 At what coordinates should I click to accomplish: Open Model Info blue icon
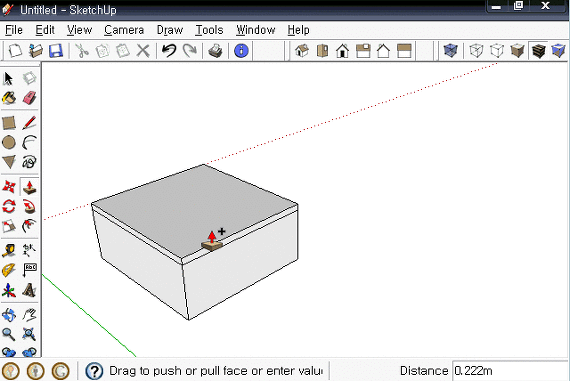[241, 51]
